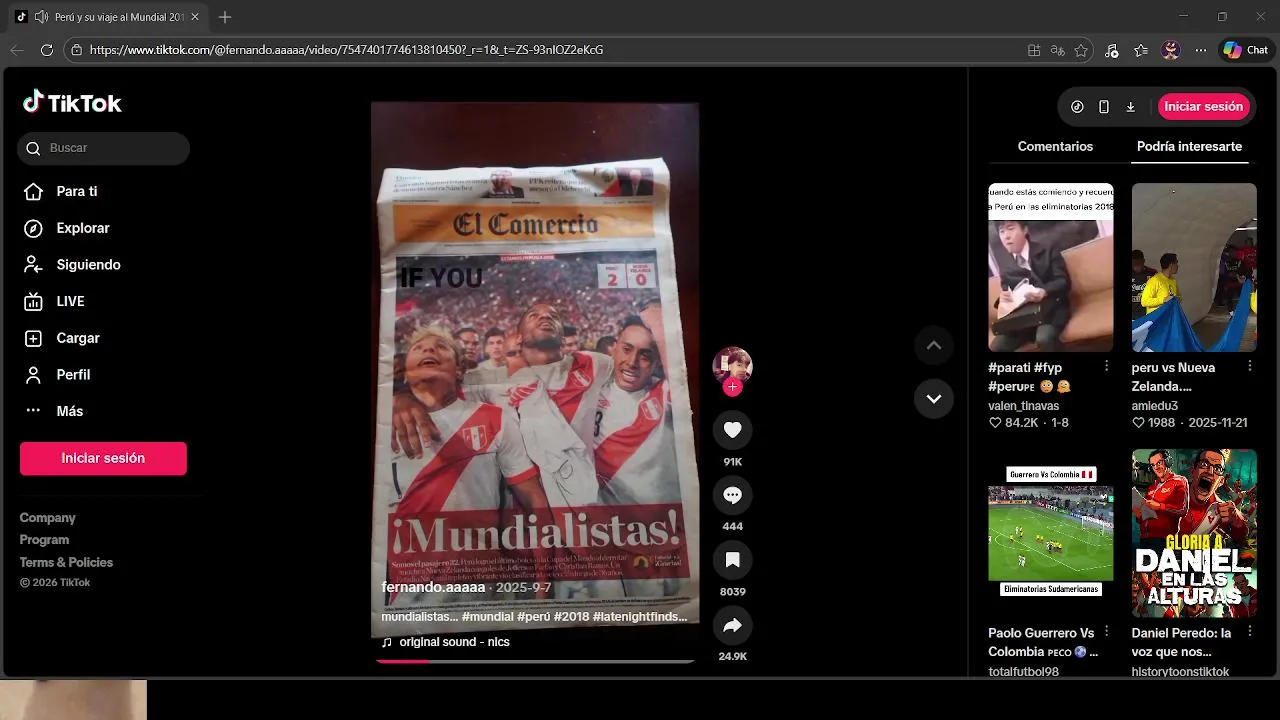The height and width of the screenshot is (720, 1280).
Task: Click the valen_tinavas username
Action: click(1023, 406)
